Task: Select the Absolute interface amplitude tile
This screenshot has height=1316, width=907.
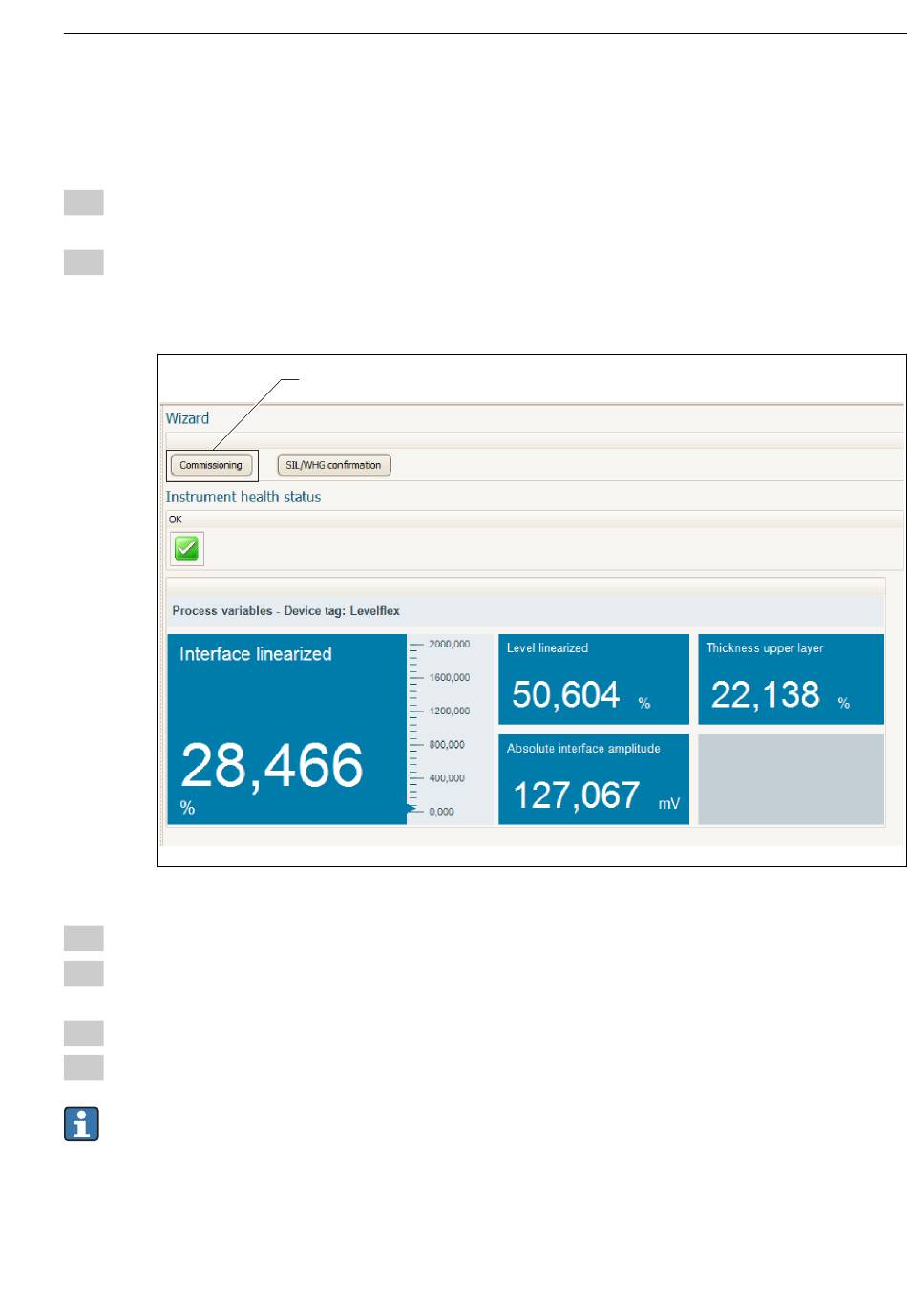Action: [x=593, y=779]
